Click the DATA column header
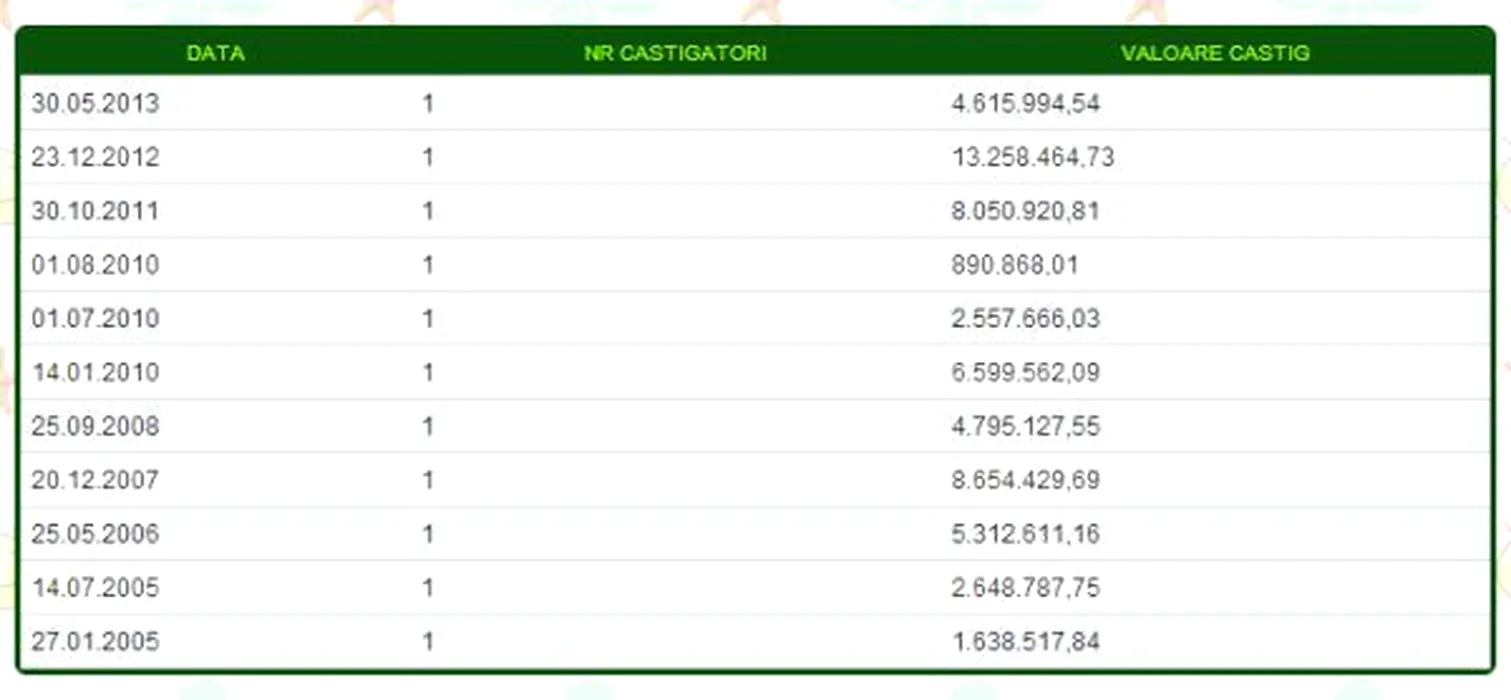1511x700 pixels. click(x=215, y=53)
